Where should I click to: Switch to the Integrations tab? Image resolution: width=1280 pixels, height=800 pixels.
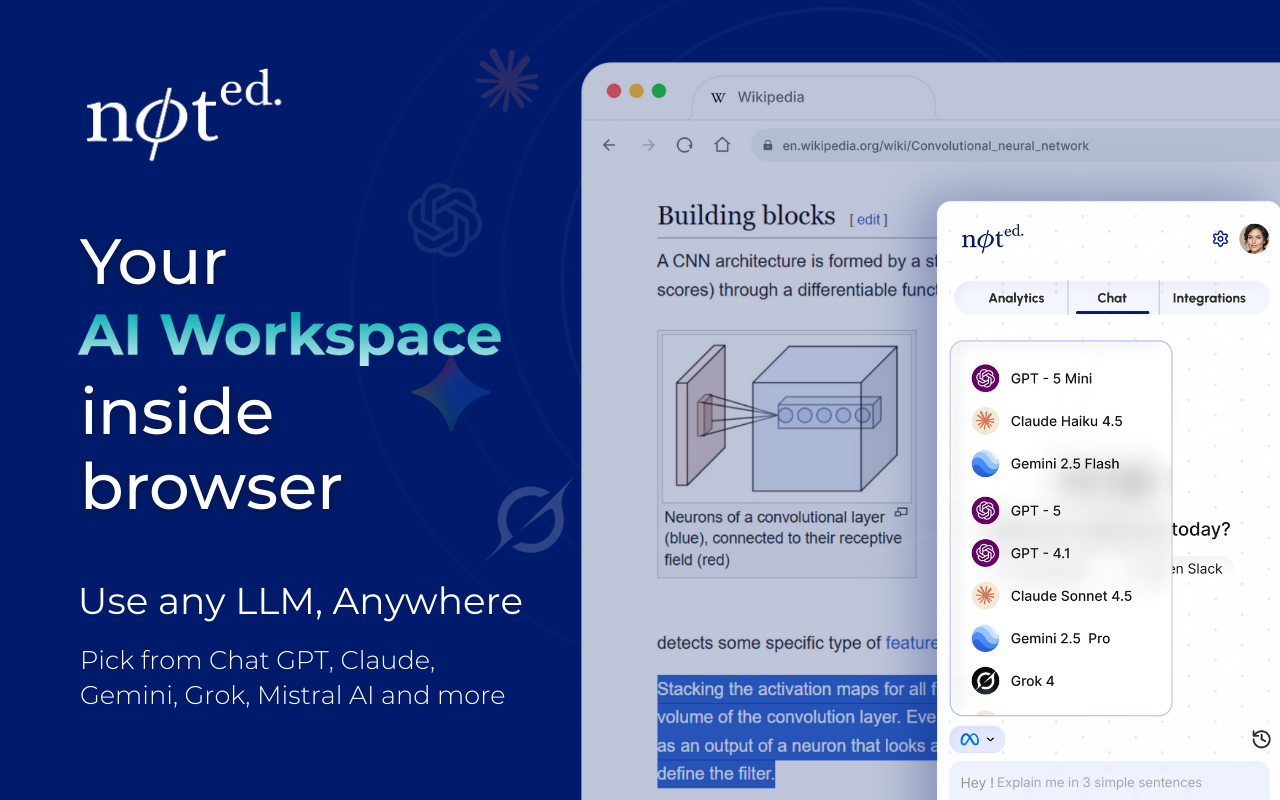[1210, 297]
